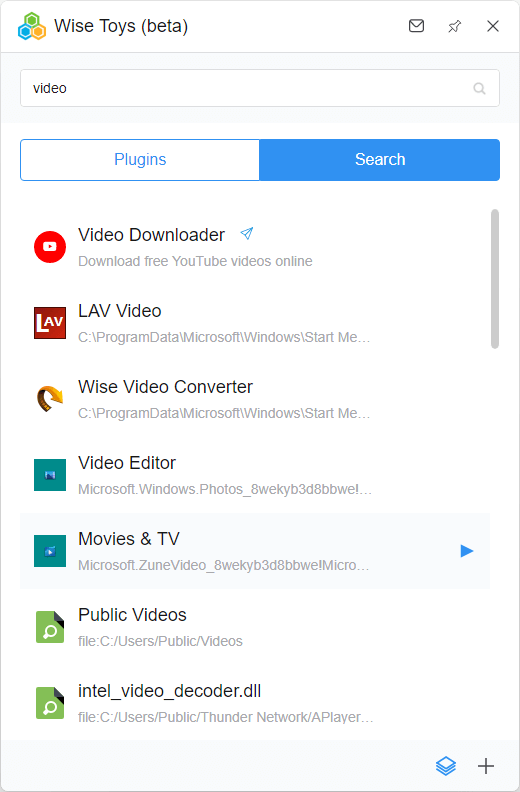Open the Video Downloader result title
The image size is (520, 792).
151,235
